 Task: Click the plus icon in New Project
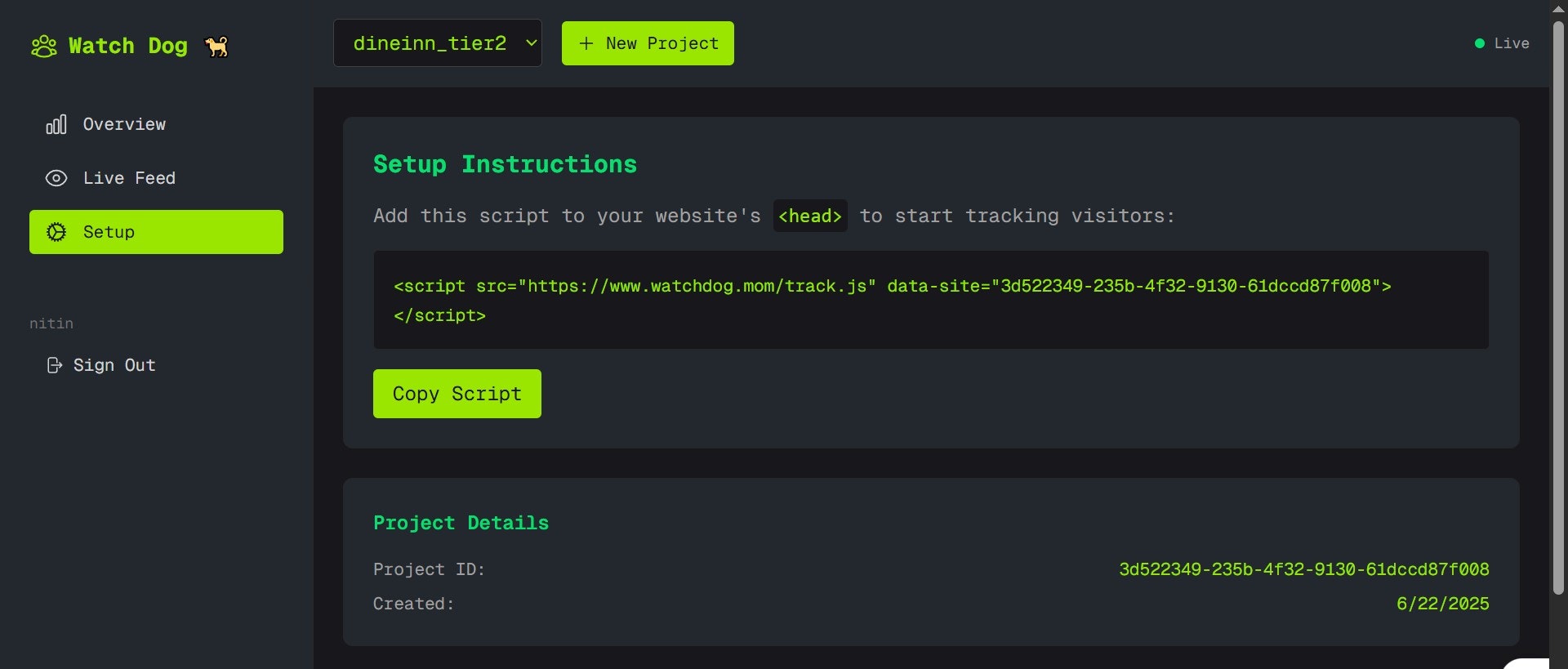pos(586,43)
